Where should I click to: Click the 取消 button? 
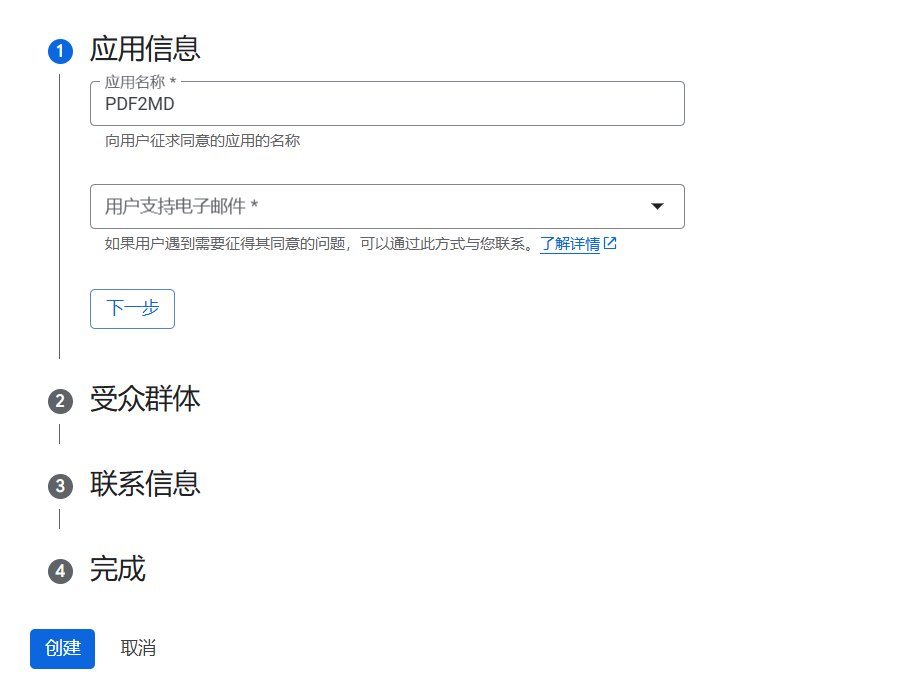point(138,649)
